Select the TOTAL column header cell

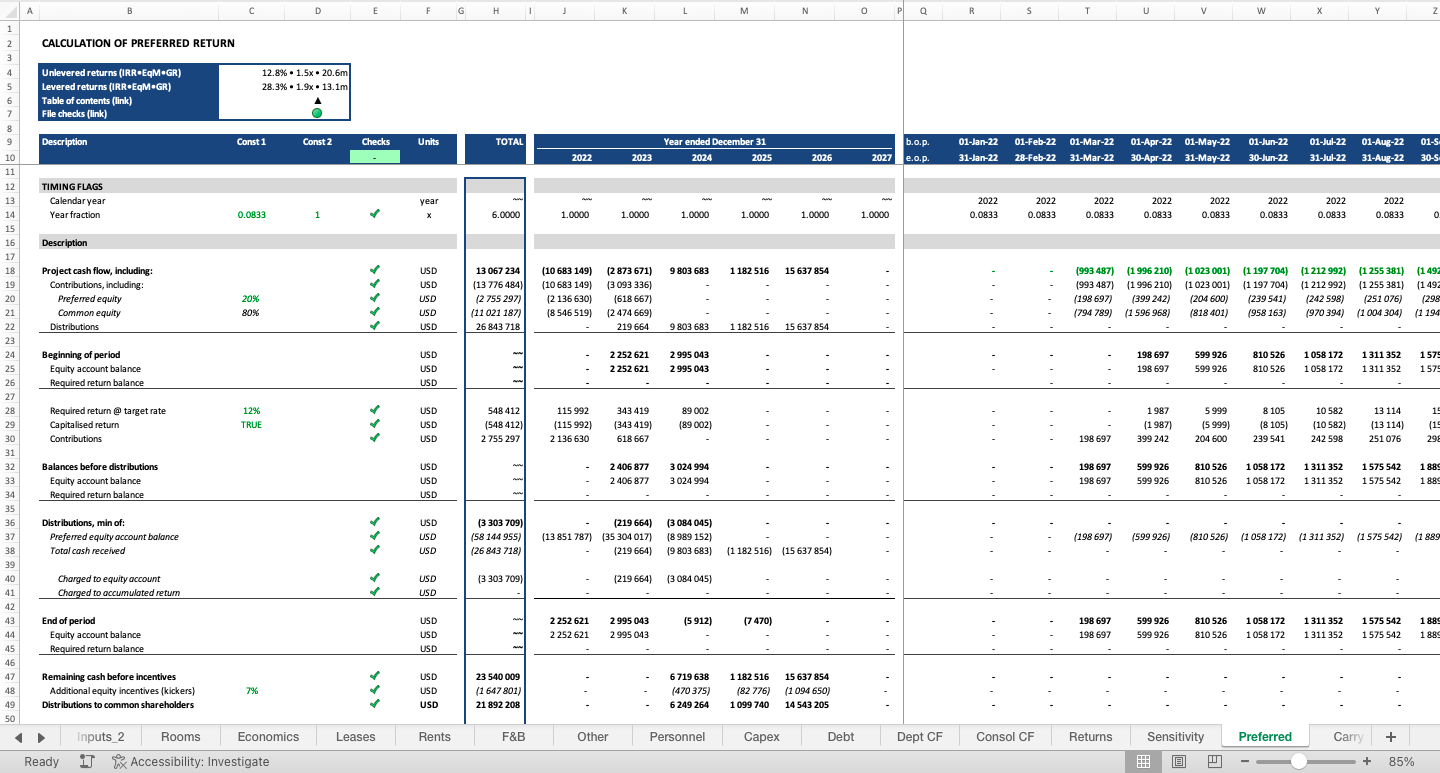[x=495, y=142]
